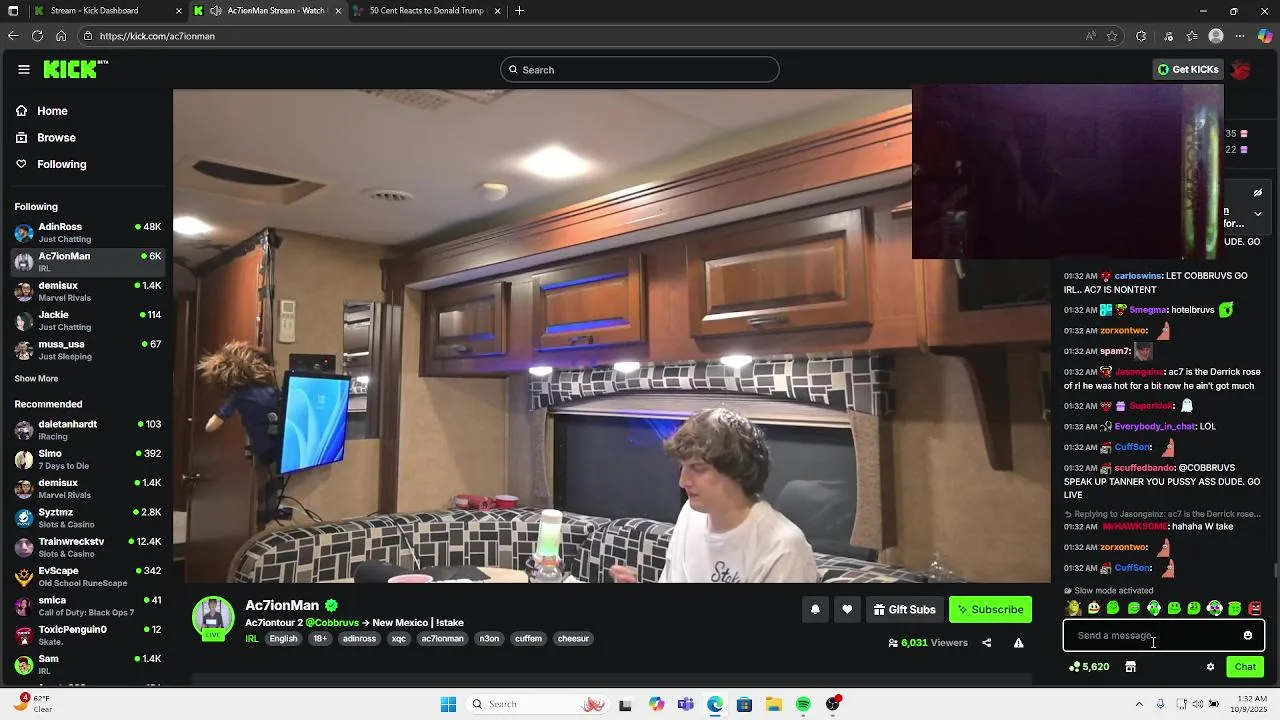Open File Explorer from taskbar
The image size is (1280, 720).
pyautogui.click(x=774, y=704)
